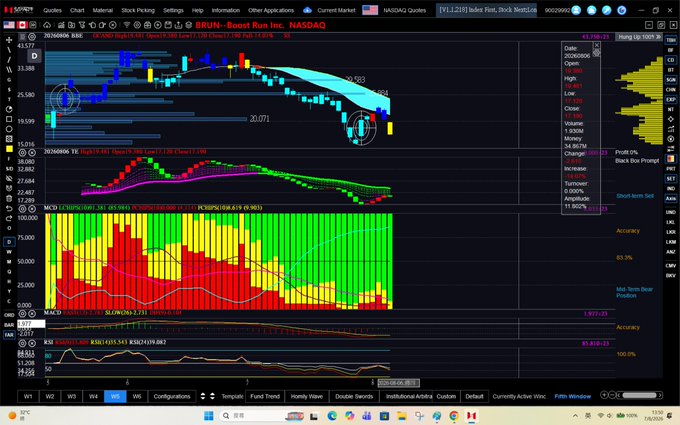Toggle the SGN button in right sidebar
This screenshot has height=425, width=680.
pyautogui.click(x=671, y=80)
